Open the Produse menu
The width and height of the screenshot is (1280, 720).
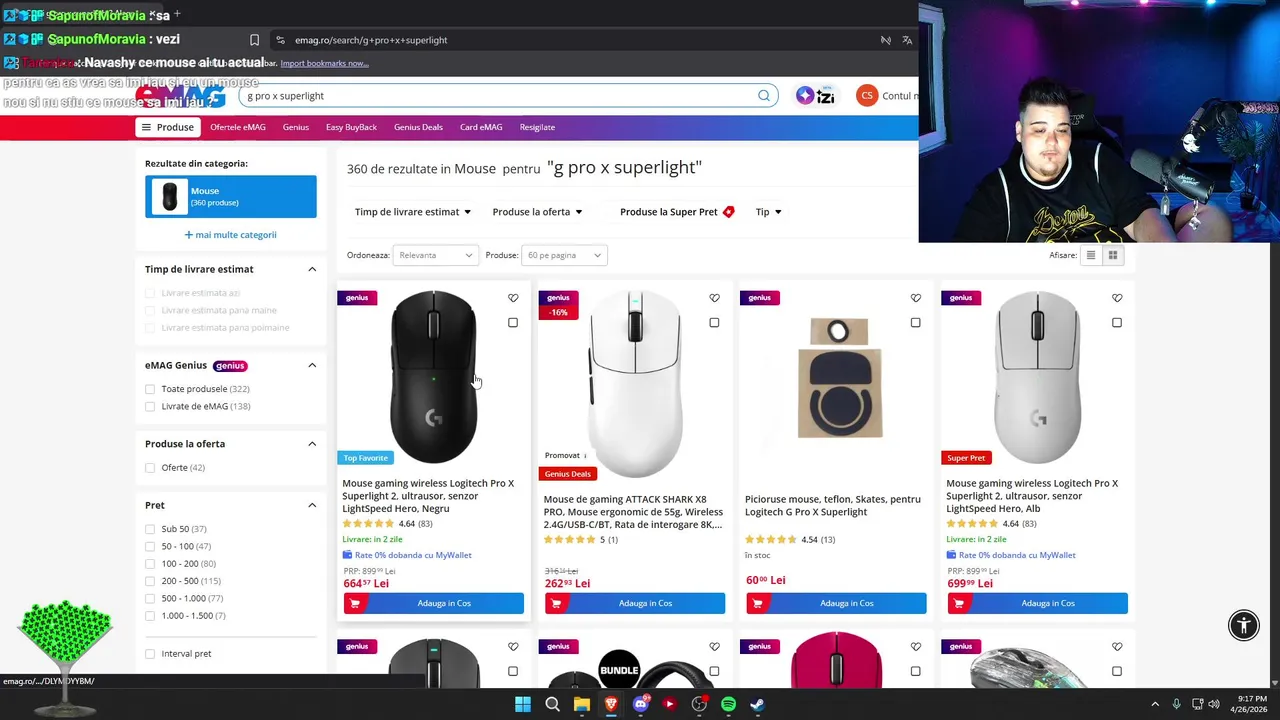click(168, 127)
